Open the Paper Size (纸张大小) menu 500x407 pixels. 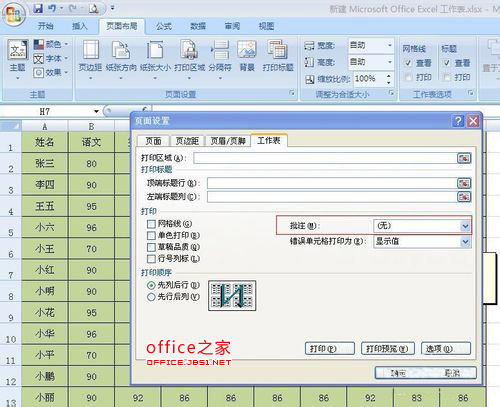click(155, 60)
